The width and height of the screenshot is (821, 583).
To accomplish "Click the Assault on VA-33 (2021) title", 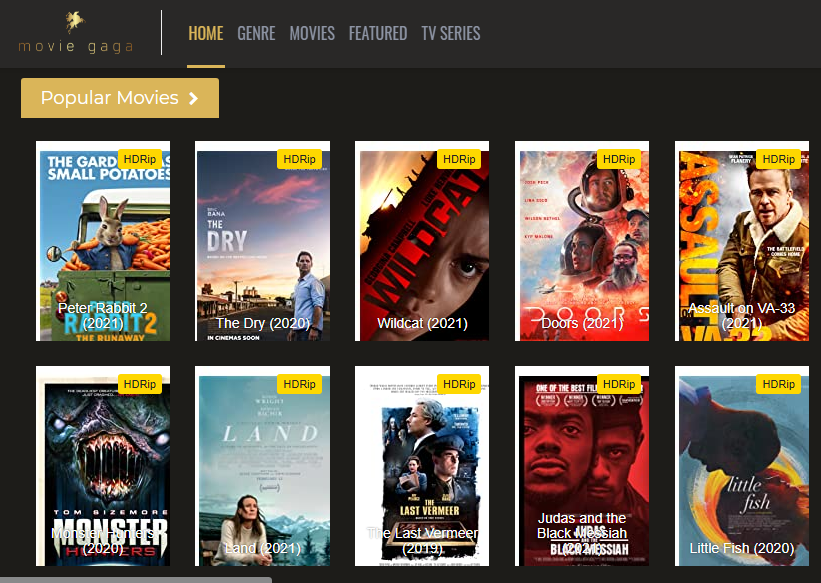I will (x=742, y=315).
